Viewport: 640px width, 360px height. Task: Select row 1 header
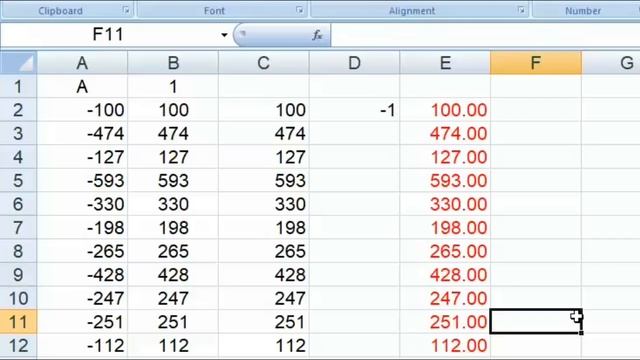(18, 87)
